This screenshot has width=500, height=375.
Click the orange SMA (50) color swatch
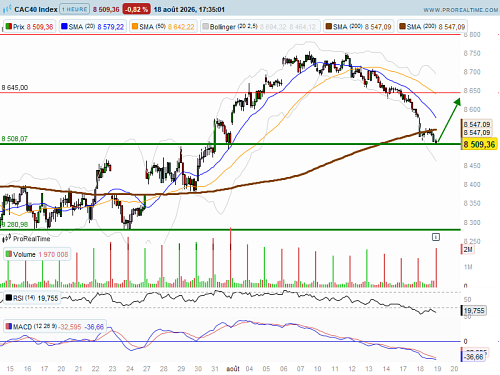(135, 26)
